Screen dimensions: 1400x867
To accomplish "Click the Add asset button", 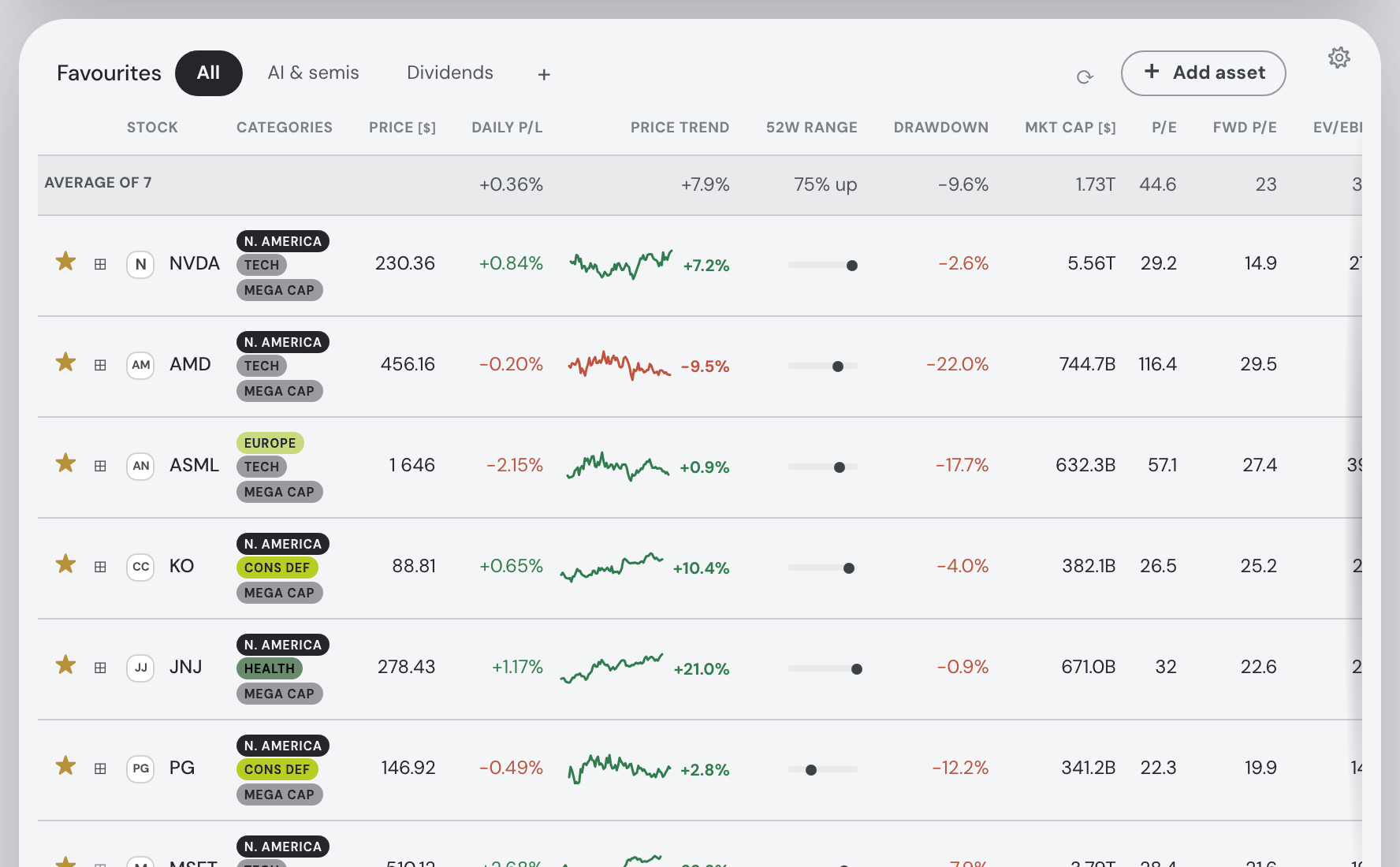I will [x=1203, y=73].
